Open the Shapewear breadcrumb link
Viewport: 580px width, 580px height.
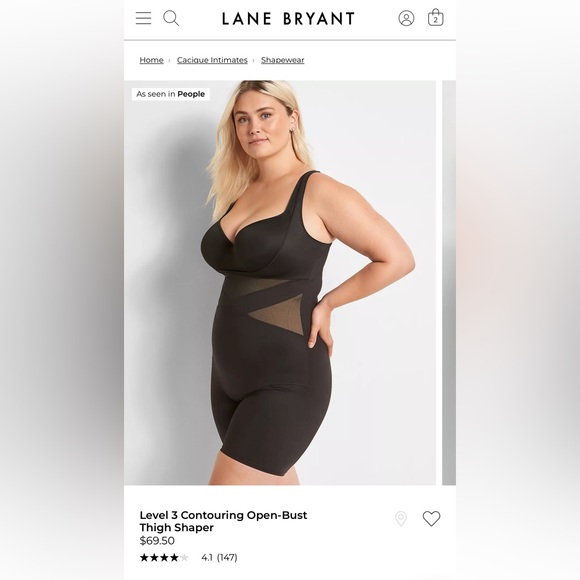coord(283,60)
